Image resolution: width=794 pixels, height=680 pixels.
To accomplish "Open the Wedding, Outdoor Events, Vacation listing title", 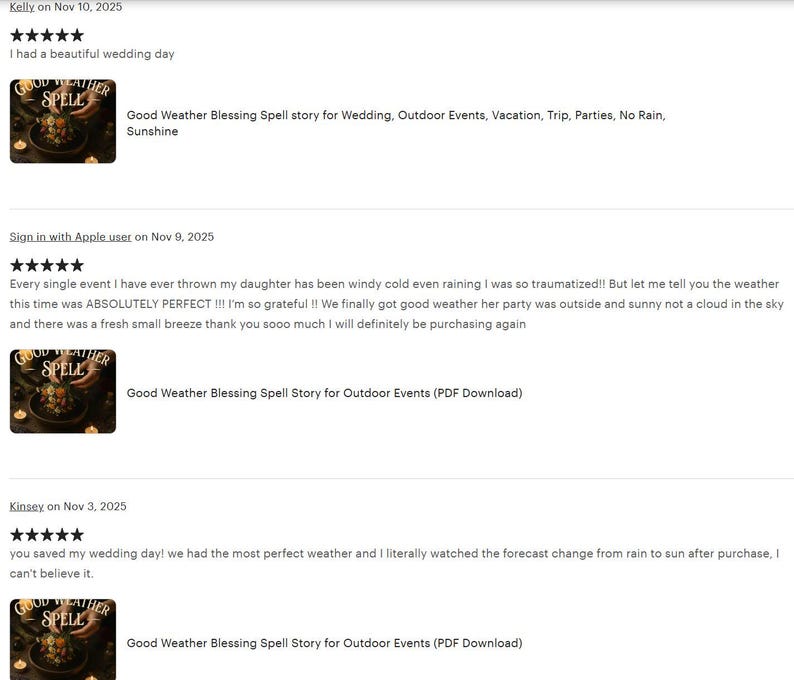I will pos(395,123).
